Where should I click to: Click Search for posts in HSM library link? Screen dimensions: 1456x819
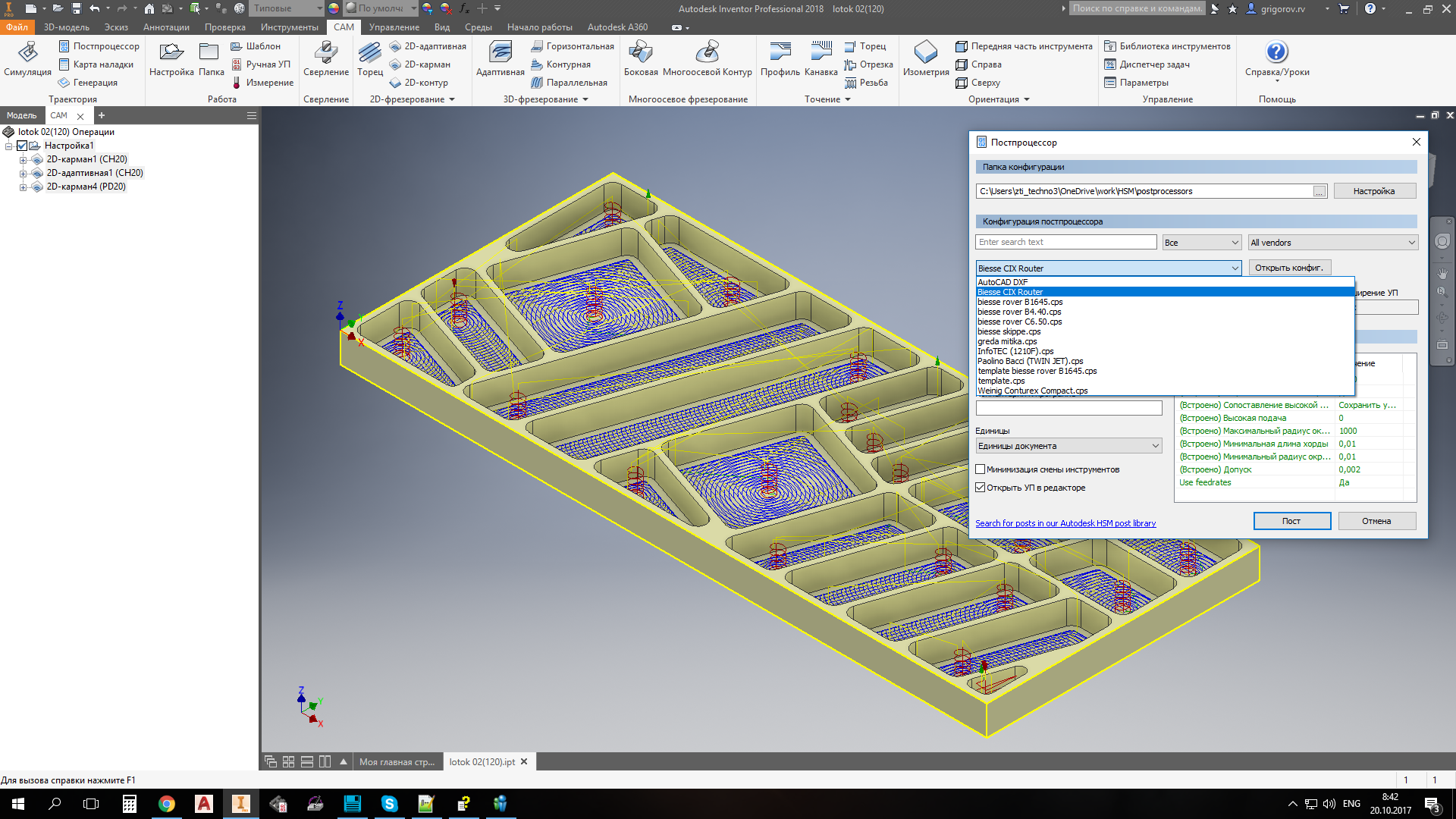coord(1065,523)
